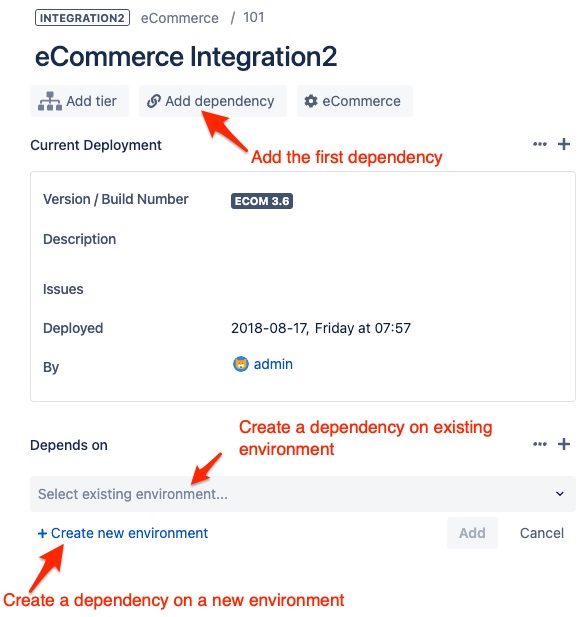
Task: Click the plus icon next to Depends on
Action: (x=564, y=444)
